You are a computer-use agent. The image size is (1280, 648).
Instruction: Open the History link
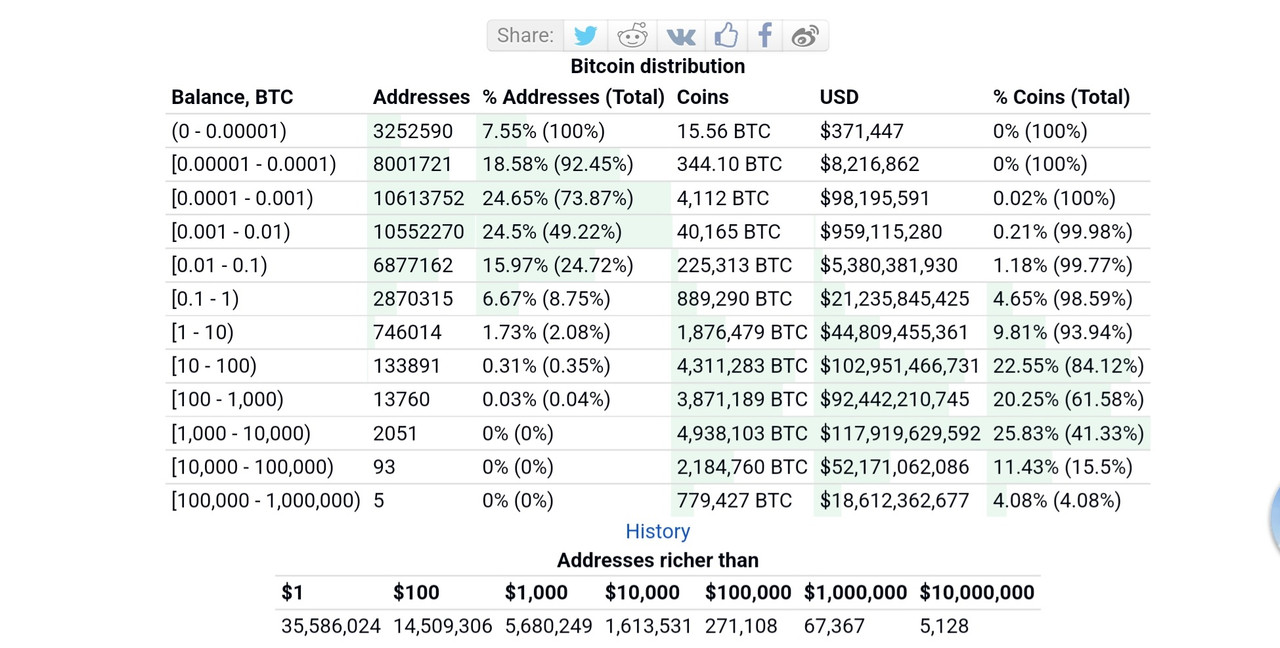click(x=658, y=532)
